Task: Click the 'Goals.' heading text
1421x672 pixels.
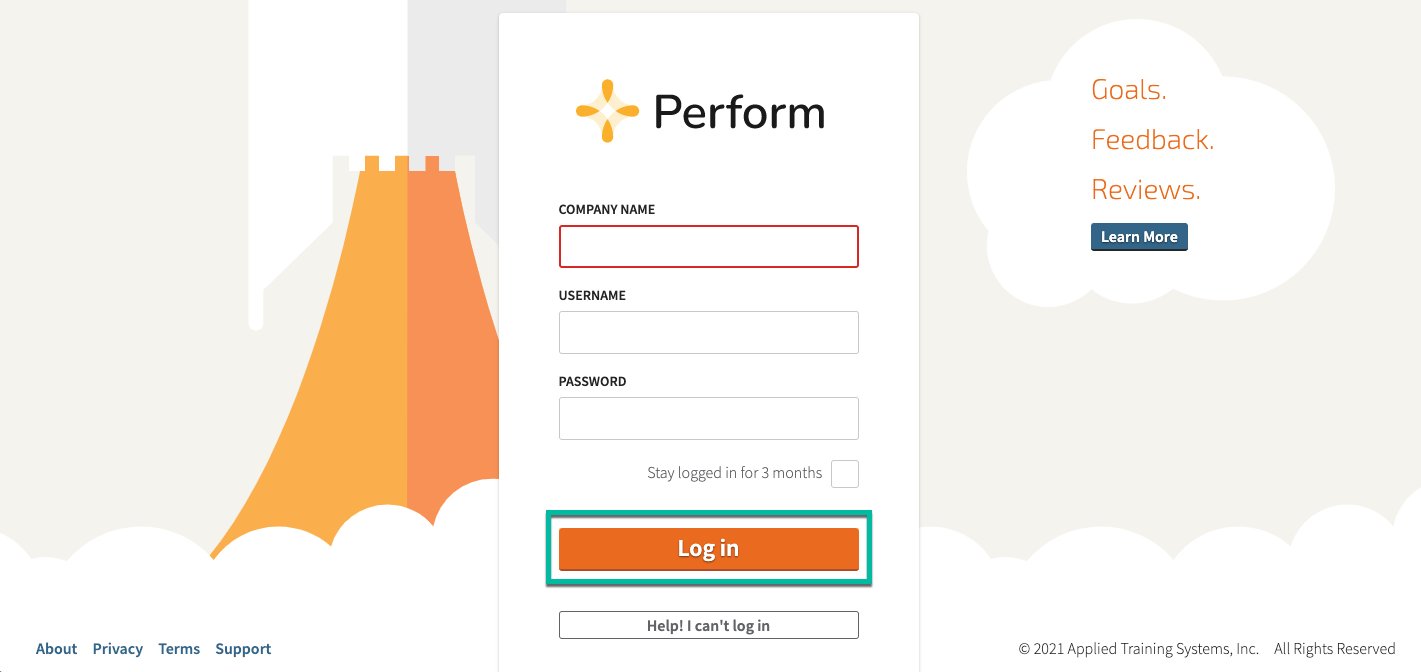Action: click(x=1128, y=90)
